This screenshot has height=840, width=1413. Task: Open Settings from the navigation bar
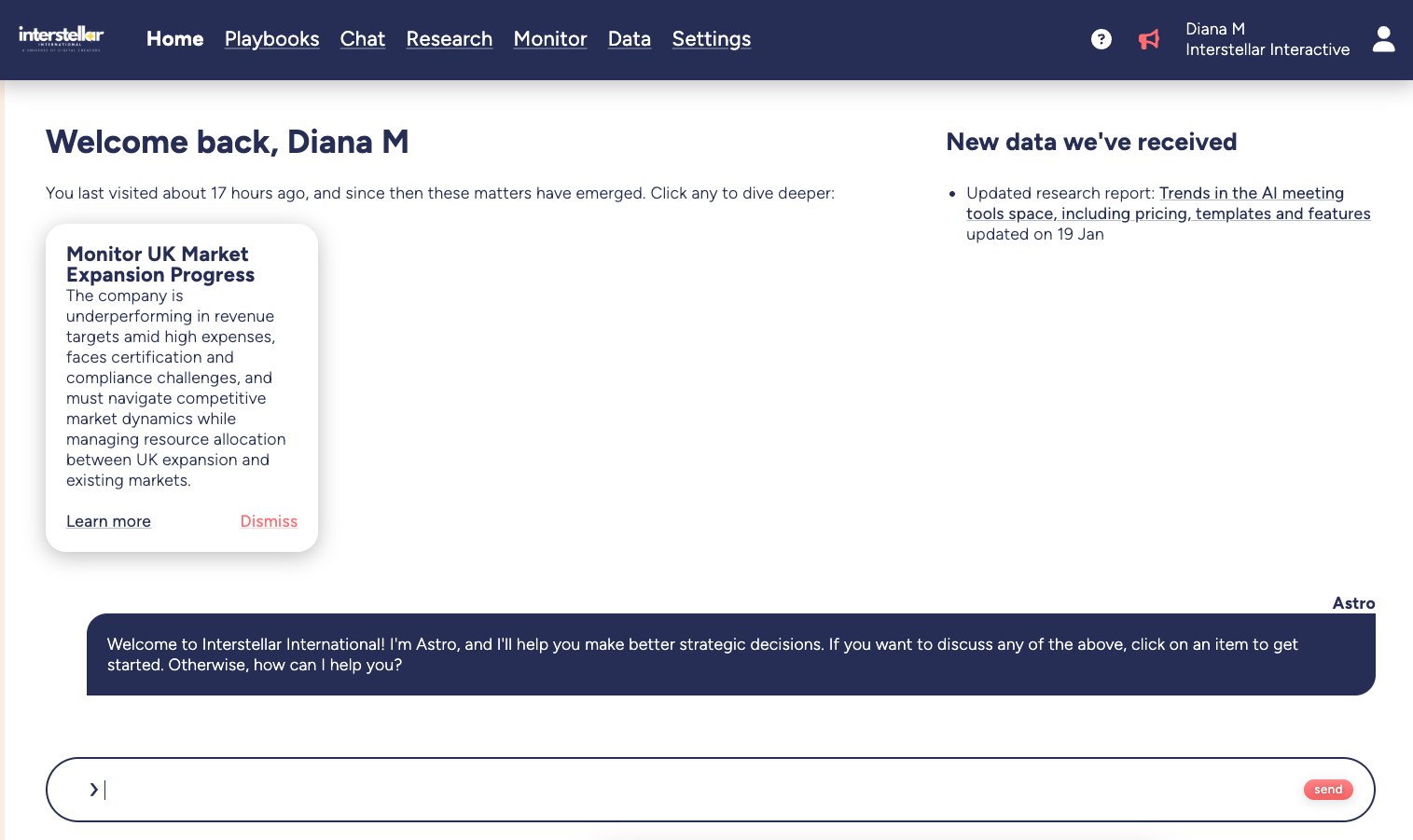tap(711, 39)
